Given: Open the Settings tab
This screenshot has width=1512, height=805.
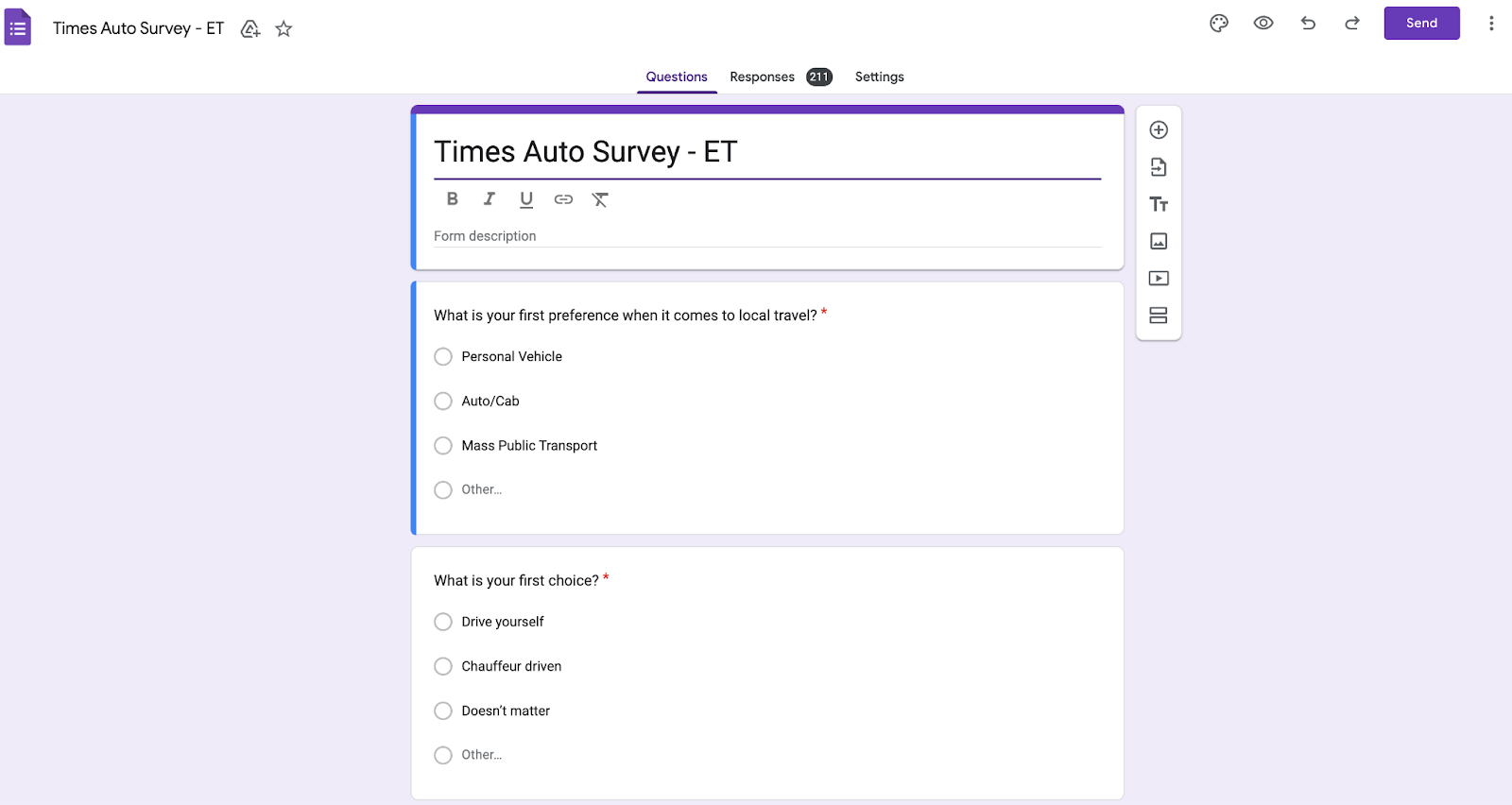Looking at the screenshot, I should coord(879,77).
